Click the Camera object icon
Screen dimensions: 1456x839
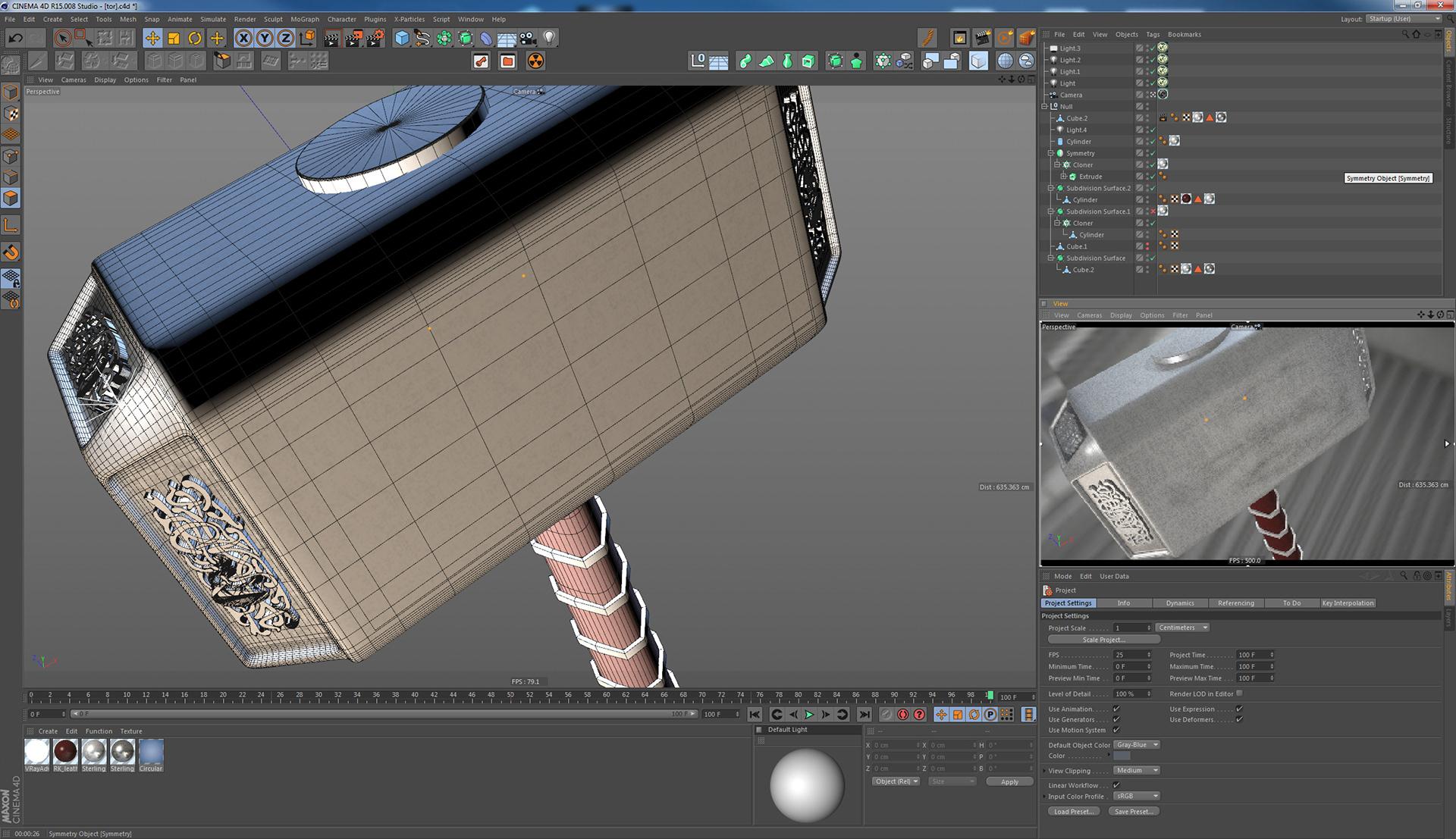coord(529,38)
